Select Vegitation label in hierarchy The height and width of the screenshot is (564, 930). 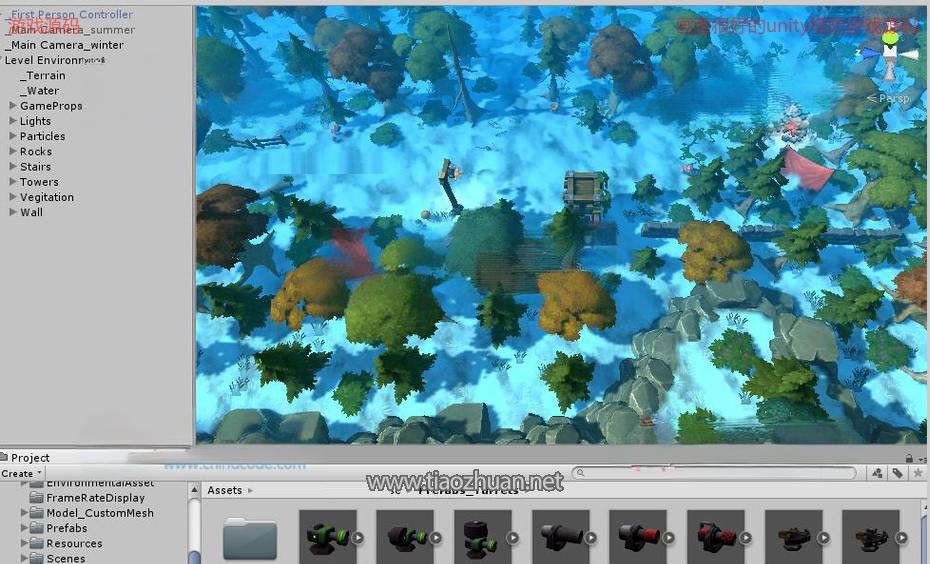coord(47,197)
